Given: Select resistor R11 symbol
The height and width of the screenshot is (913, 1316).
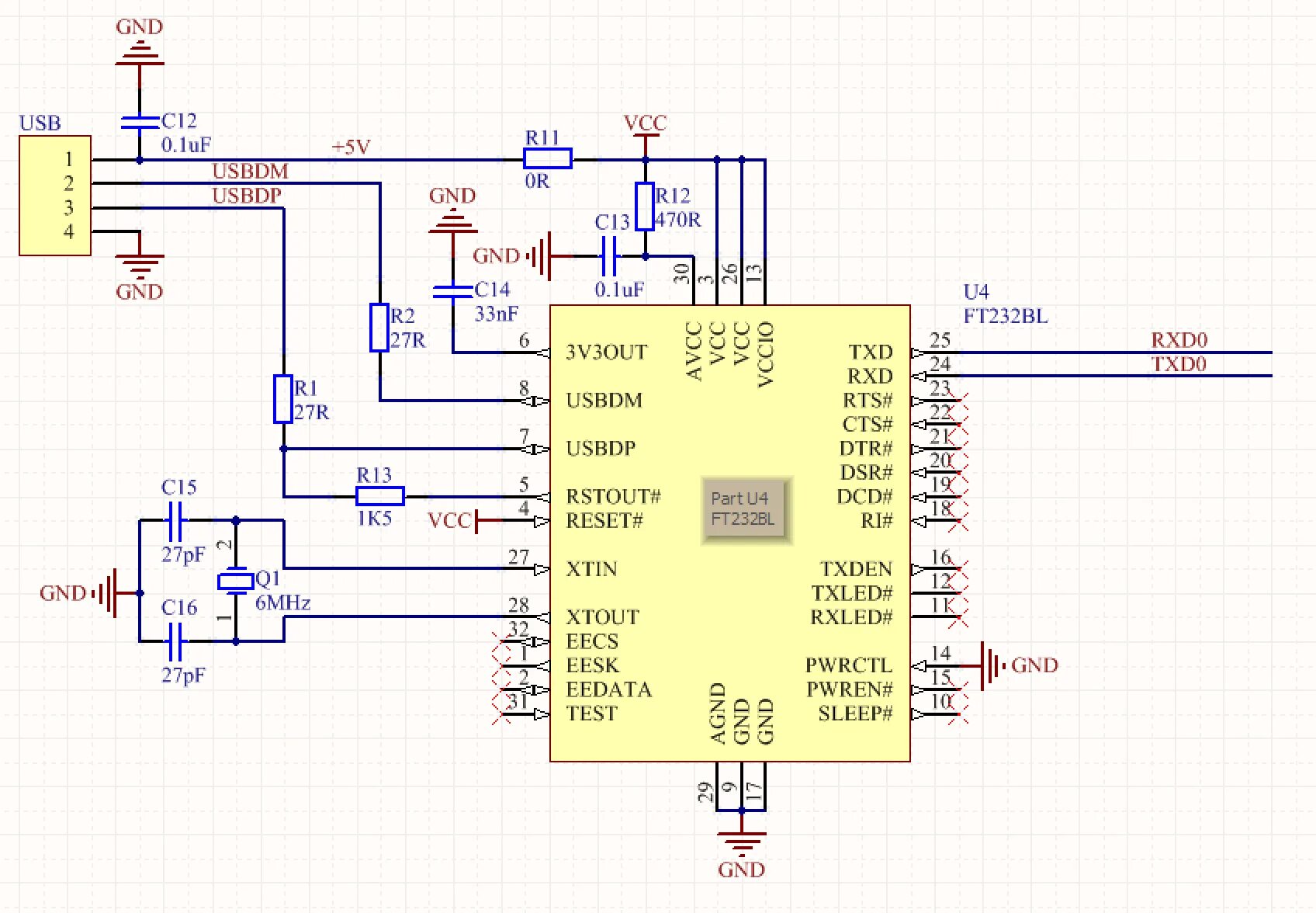Looking at the screenshot, I should click(x=548, y=158).
